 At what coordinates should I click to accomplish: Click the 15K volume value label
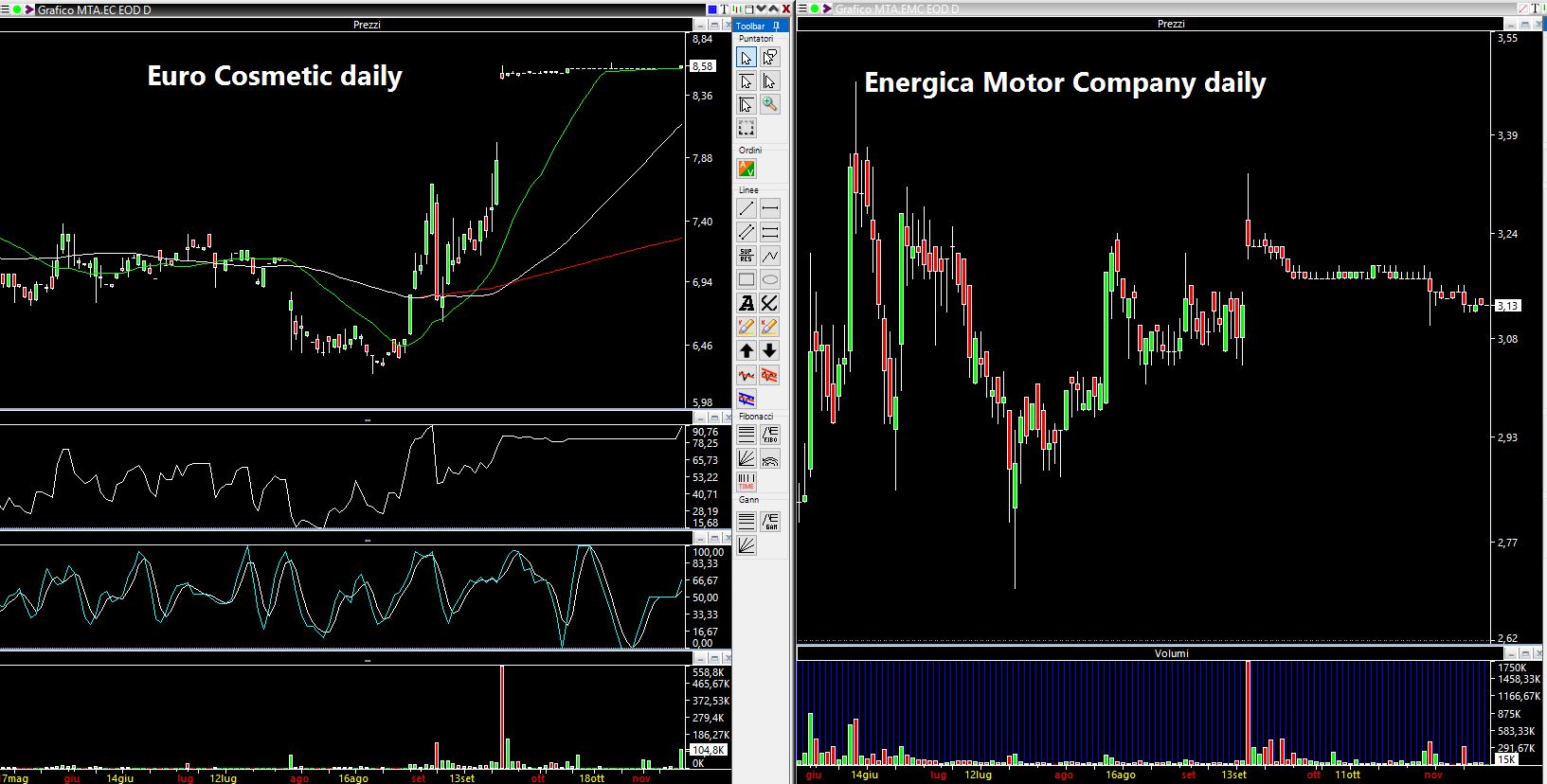click(x=1506, y=759)
